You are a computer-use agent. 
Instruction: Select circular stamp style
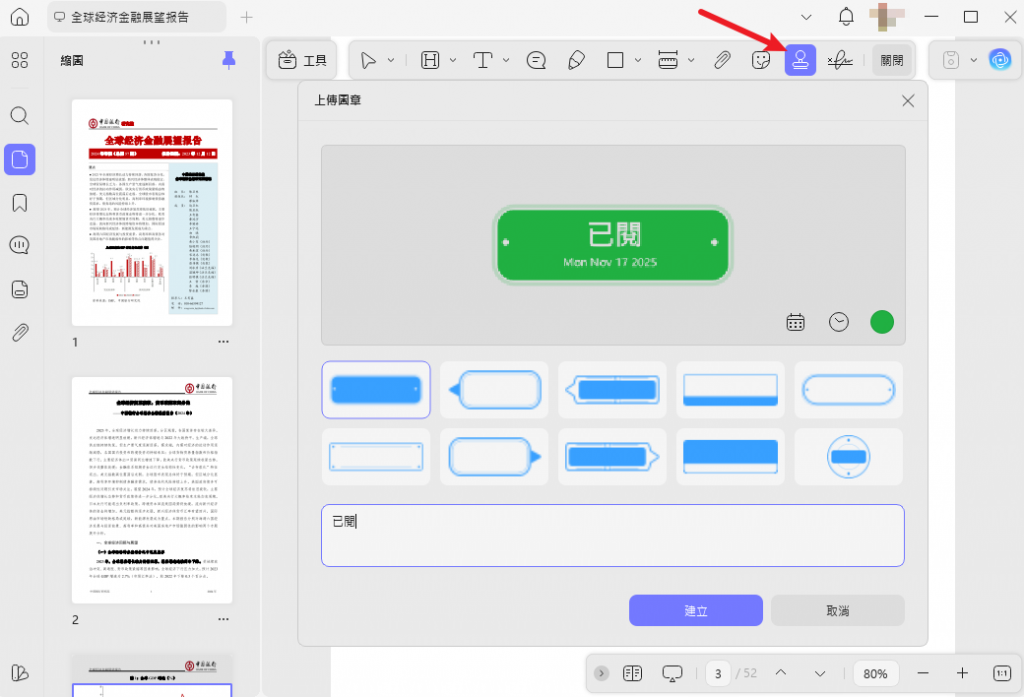848,457
